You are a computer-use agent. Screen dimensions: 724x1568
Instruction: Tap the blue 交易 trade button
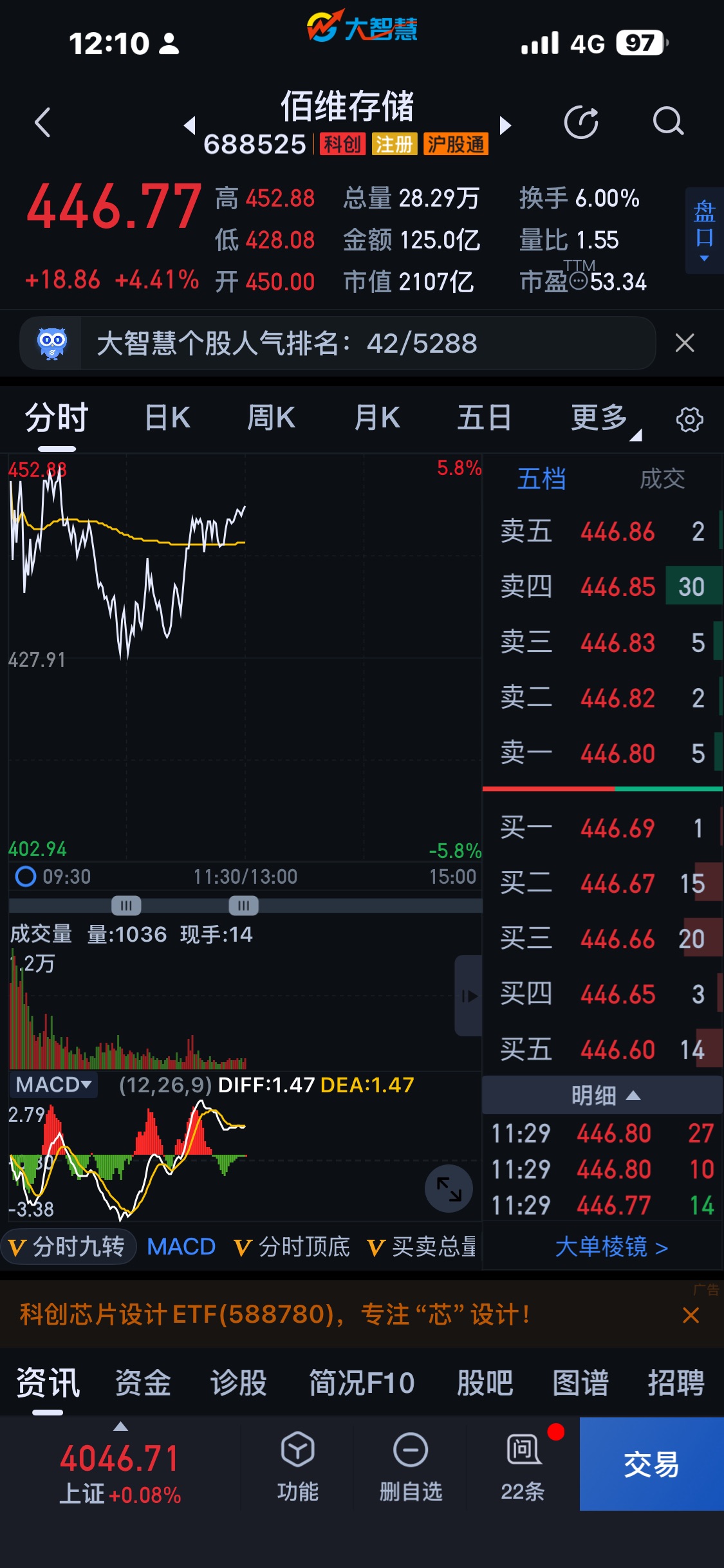click(x=652, y=1464)
